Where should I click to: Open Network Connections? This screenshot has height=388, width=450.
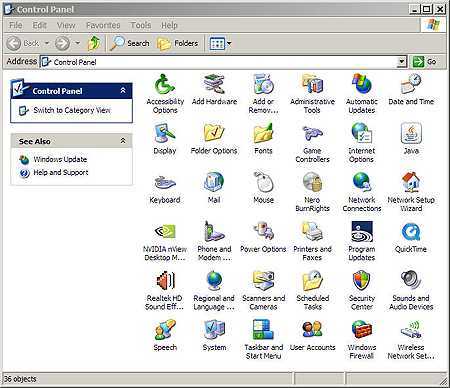(362, 192)
